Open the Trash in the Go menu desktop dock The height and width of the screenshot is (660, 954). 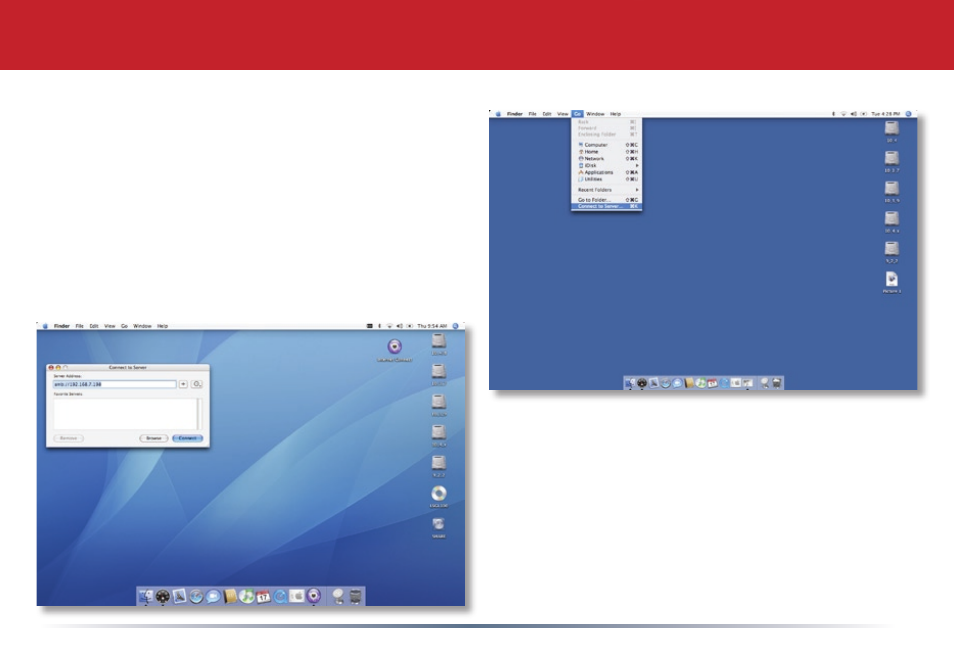(777, 383)
